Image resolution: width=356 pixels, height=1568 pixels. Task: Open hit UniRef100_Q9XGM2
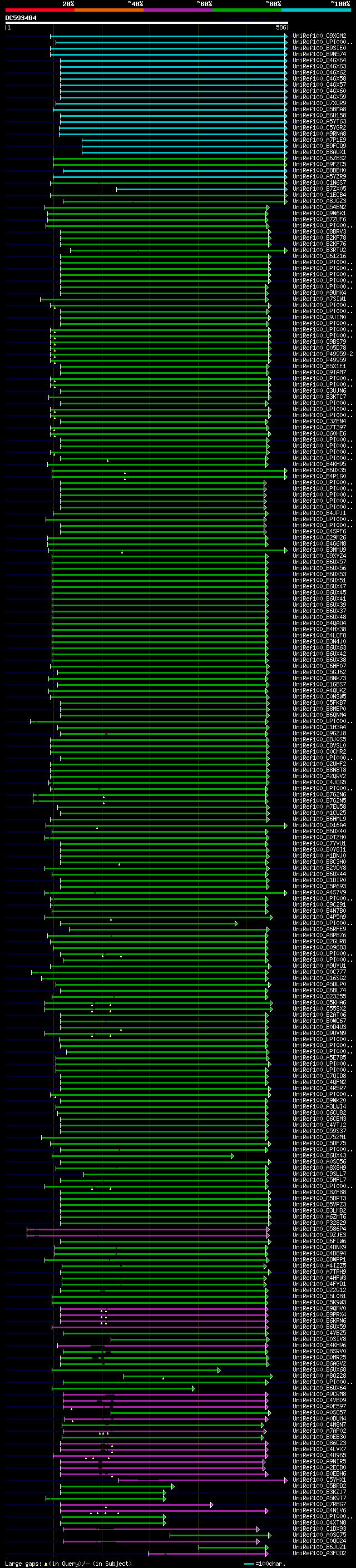tap(319, 36)
